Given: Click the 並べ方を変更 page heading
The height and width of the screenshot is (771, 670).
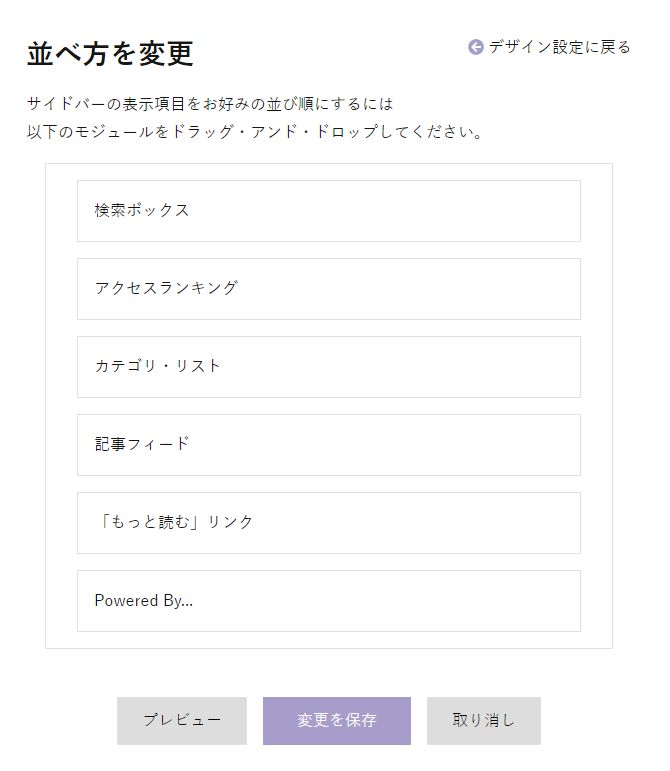Looking at the screenshot, I should (x=110, y=54).
